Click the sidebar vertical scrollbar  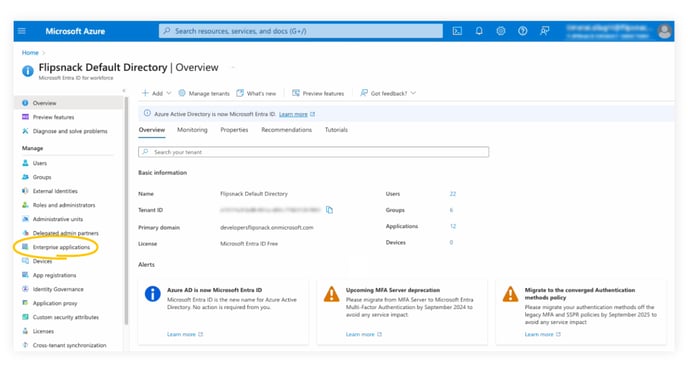[x=126, y=211]
